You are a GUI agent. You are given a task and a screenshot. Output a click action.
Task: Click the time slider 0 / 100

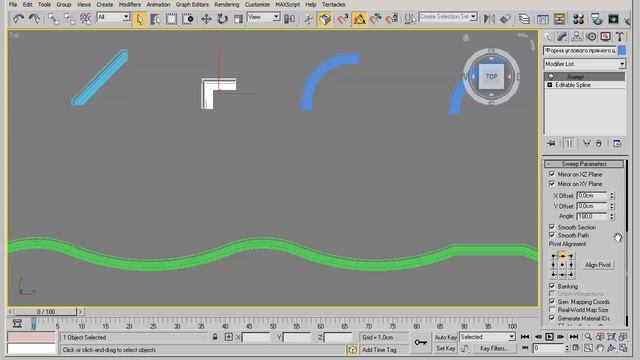pyautogui.click(x=46, y=312)
